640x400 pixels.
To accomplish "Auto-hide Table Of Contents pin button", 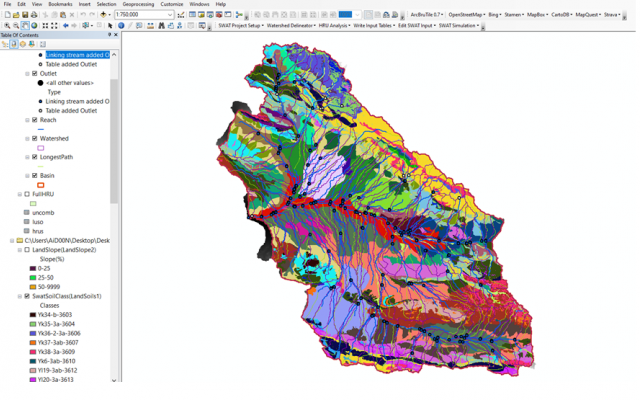I will click(109, 35).
